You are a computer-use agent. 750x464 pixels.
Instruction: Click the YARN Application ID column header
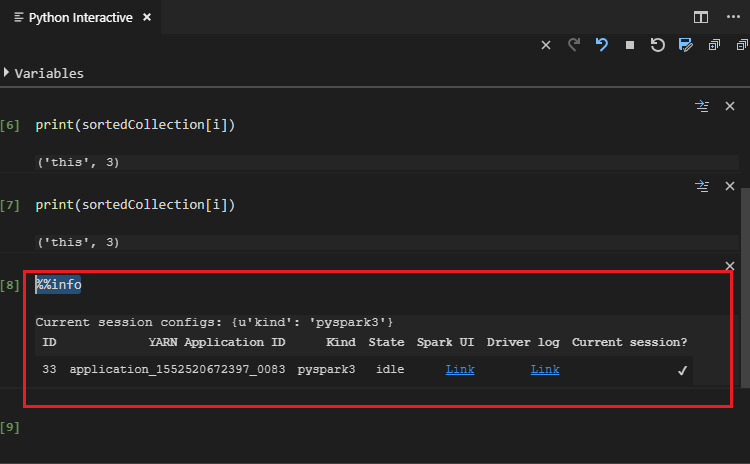tap(217, 342)
